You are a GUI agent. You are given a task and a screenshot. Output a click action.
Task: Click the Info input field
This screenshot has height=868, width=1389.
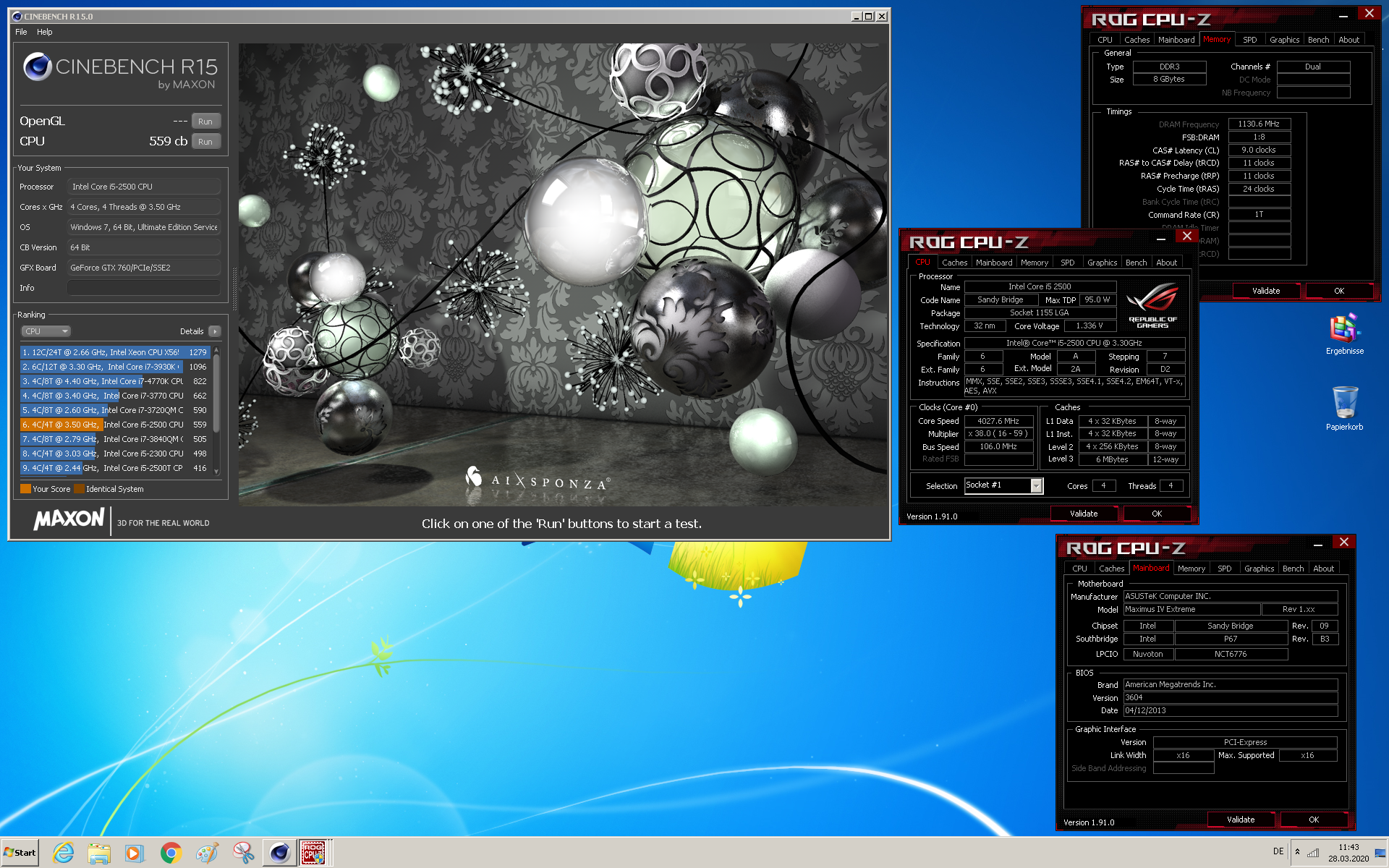[x=144, y=288]
